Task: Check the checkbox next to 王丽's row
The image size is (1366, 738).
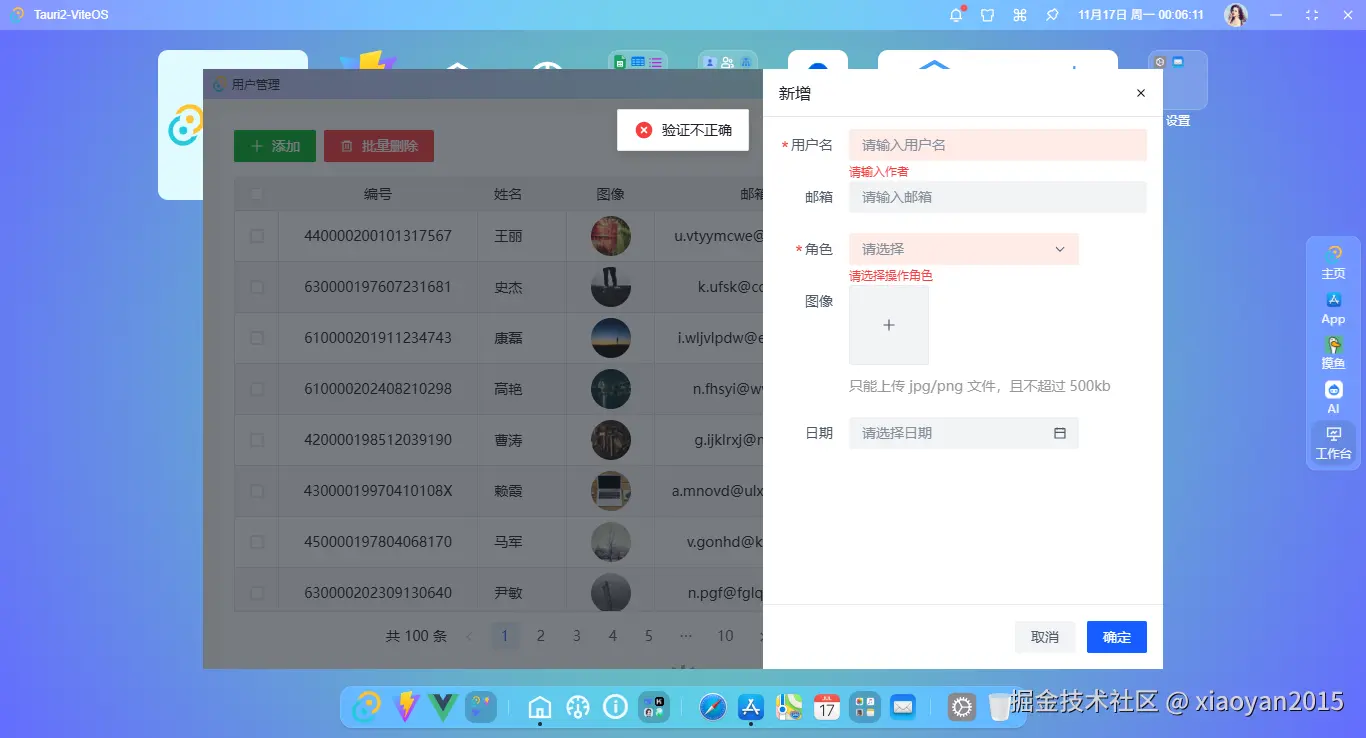Action: (255, 236)
